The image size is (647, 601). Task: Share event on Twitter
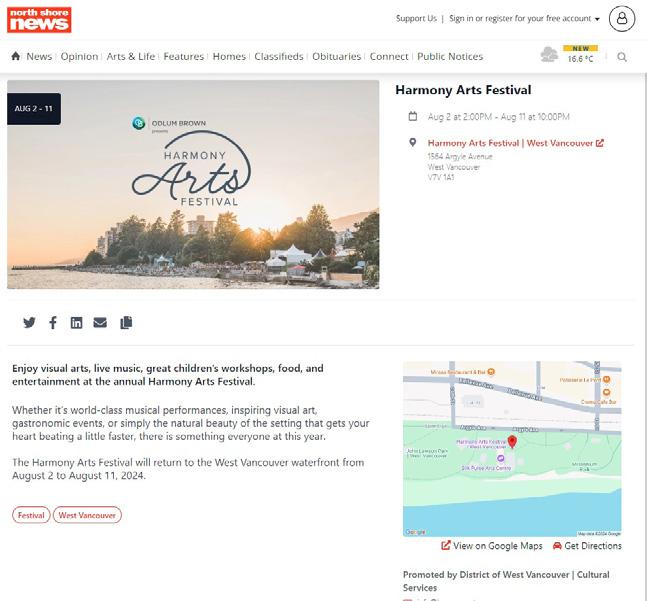tap(29, 323)
